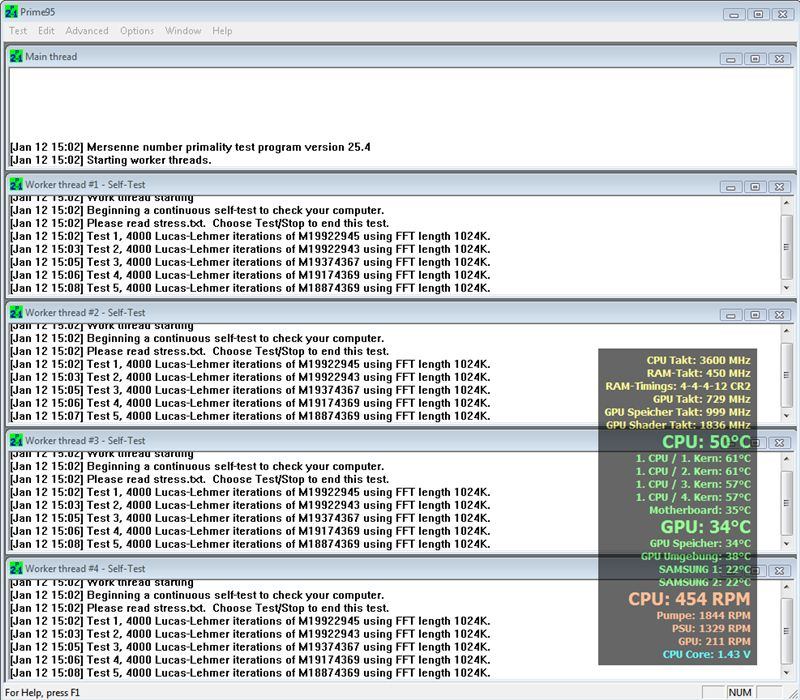Click the 'CPU: 454 RPM' overlay reading
The height and width of the screenshot is (700, 800).
tap(689, 598)
